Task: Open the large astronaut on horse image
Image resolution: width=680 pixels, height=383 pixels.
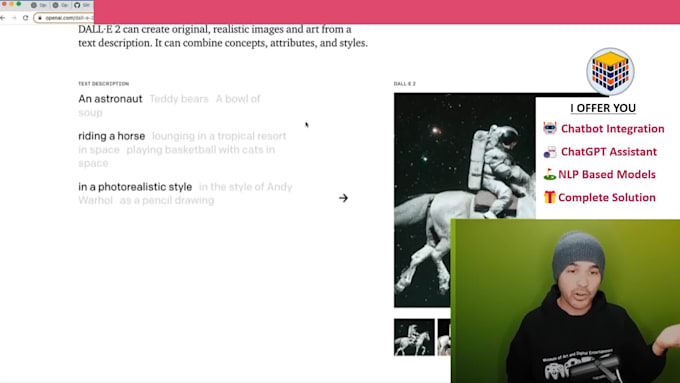Action: click(x=464, y=200)
